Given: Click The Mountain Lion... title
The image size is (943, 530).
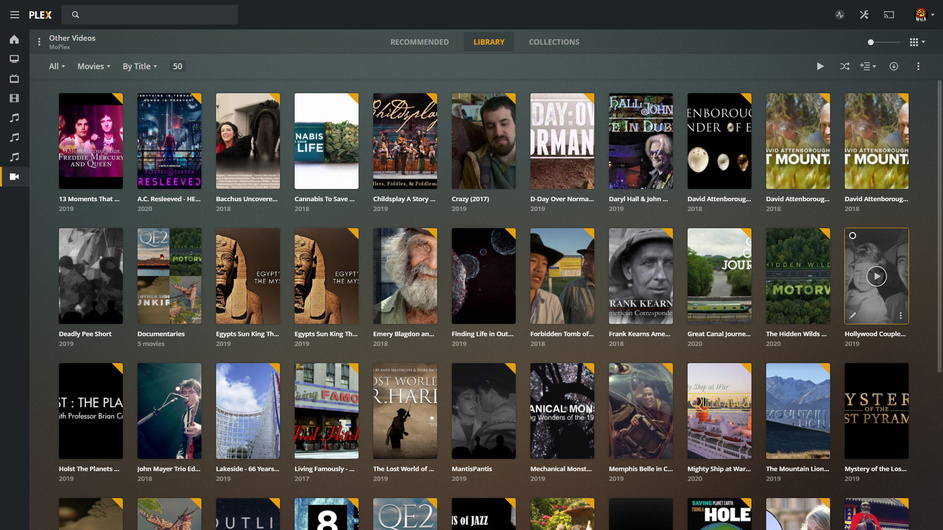Looking at the screenshot, I should click(797, 468).
